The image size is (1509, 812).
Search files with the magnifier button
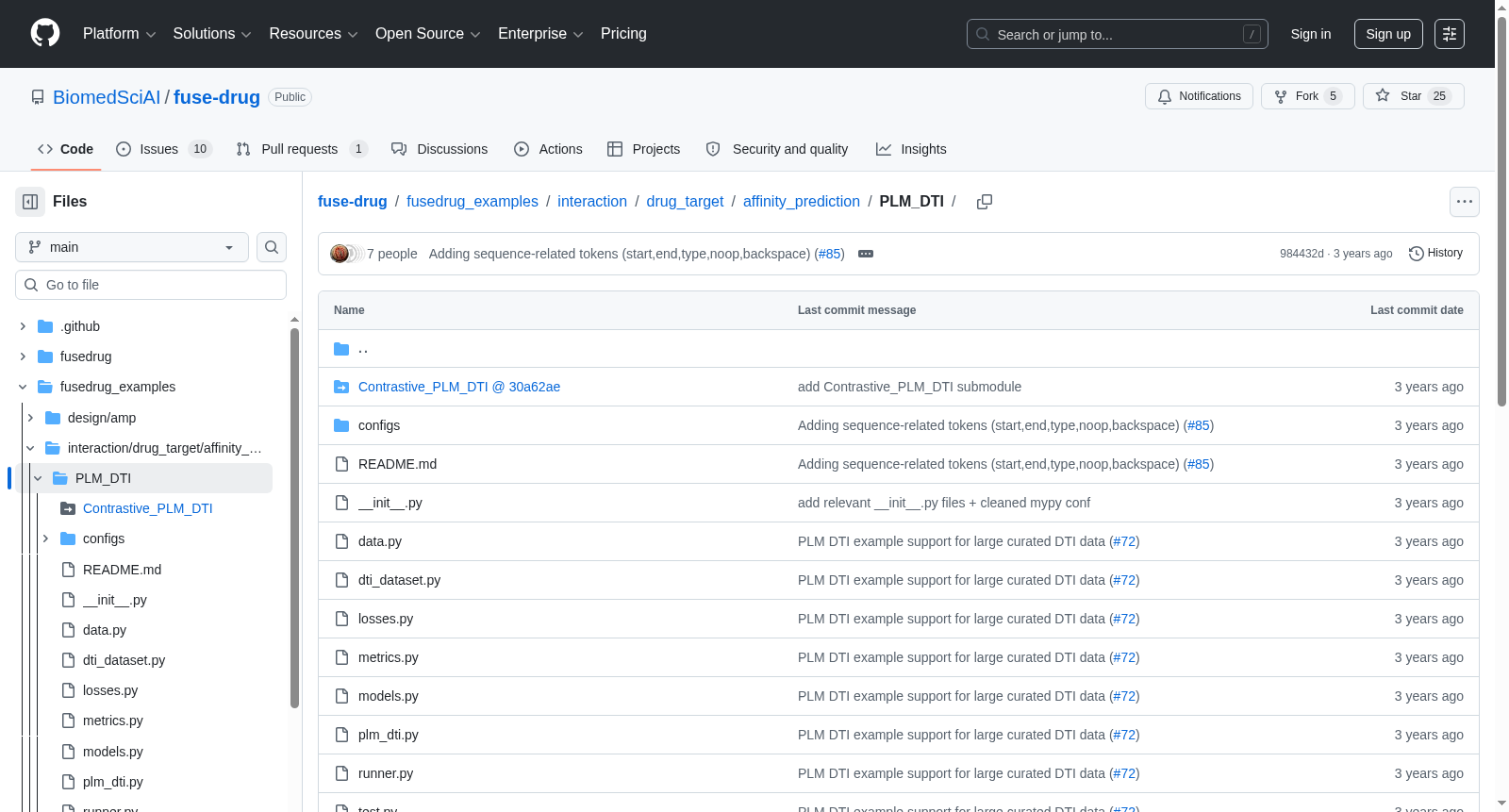point(272,247)
